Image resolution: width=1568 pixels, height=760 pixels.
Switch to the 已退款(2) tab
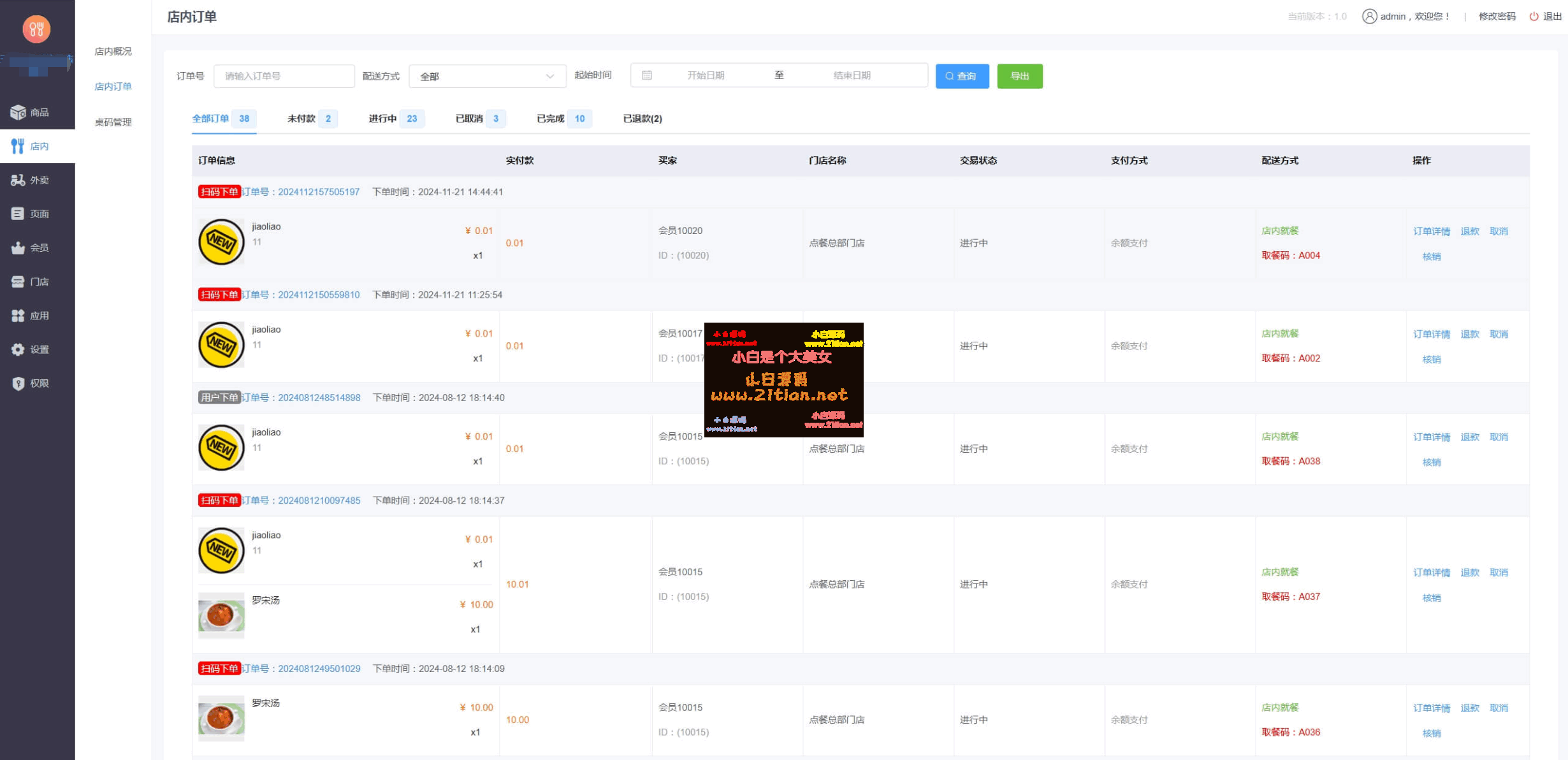click(642, 119)
